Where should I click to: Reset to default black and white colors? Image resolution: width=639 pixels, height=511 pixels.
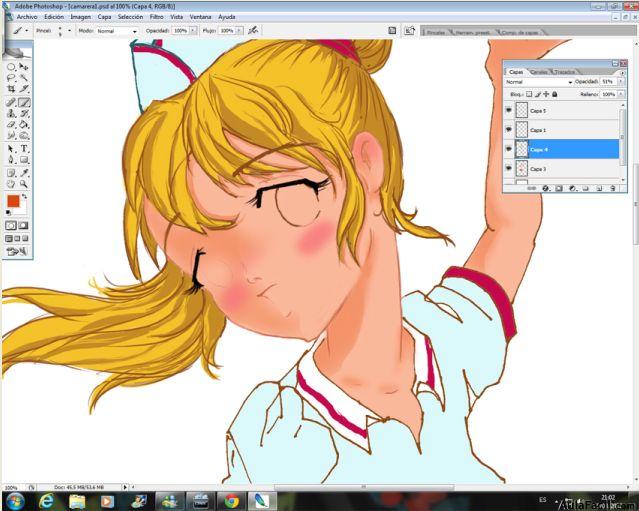point(9,213)
